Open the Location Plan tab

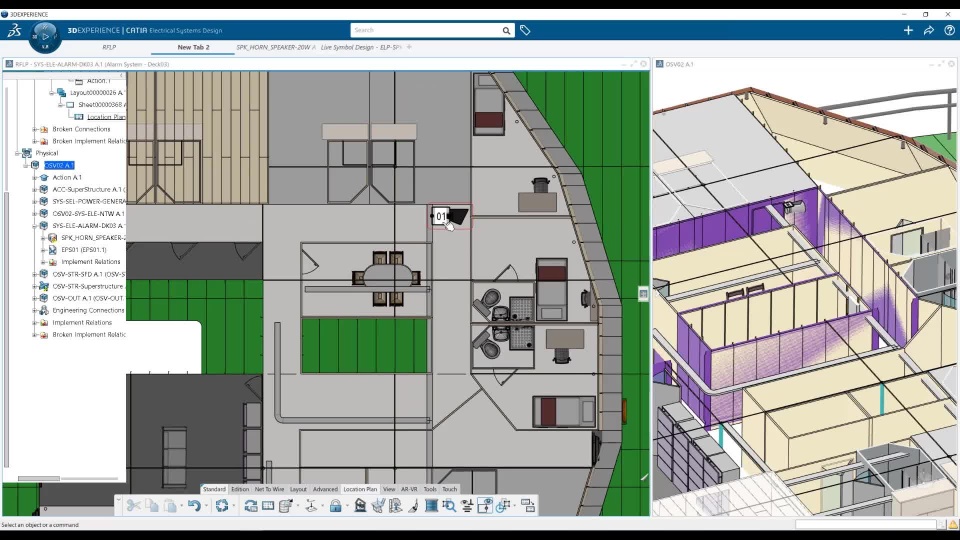point(360,489)
